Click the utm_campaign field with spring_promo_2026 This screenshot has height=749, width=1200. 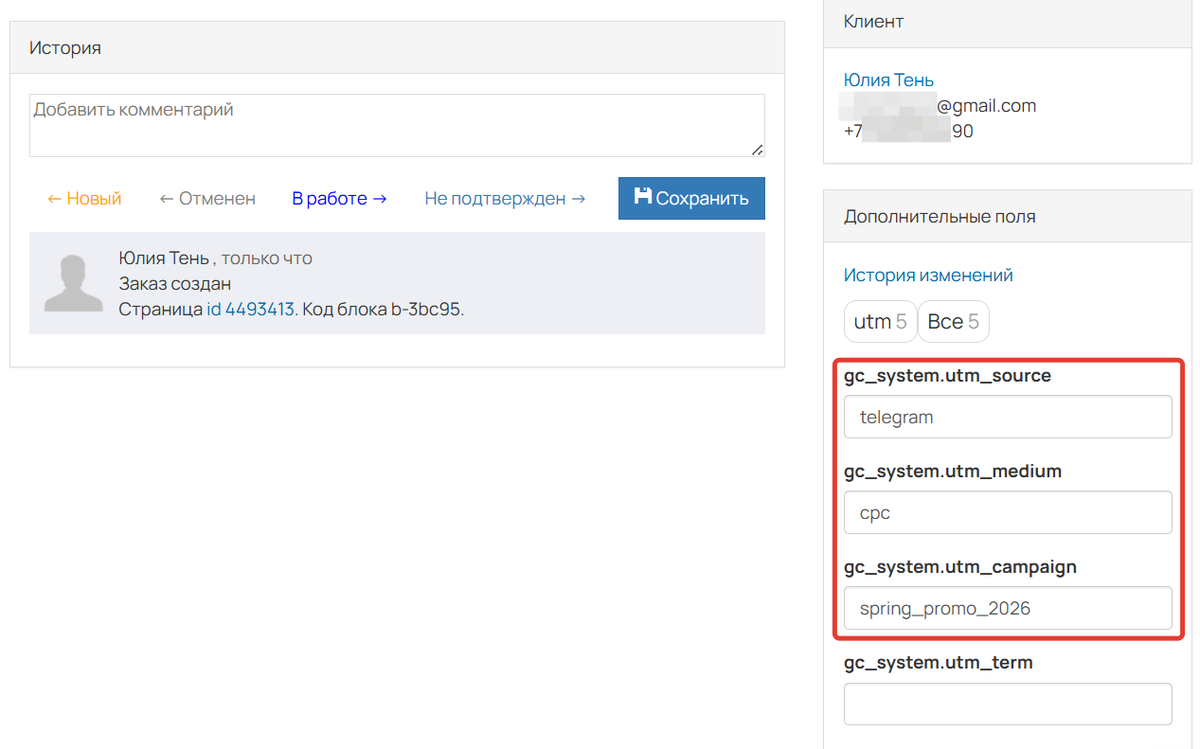tap(1007, 608)
